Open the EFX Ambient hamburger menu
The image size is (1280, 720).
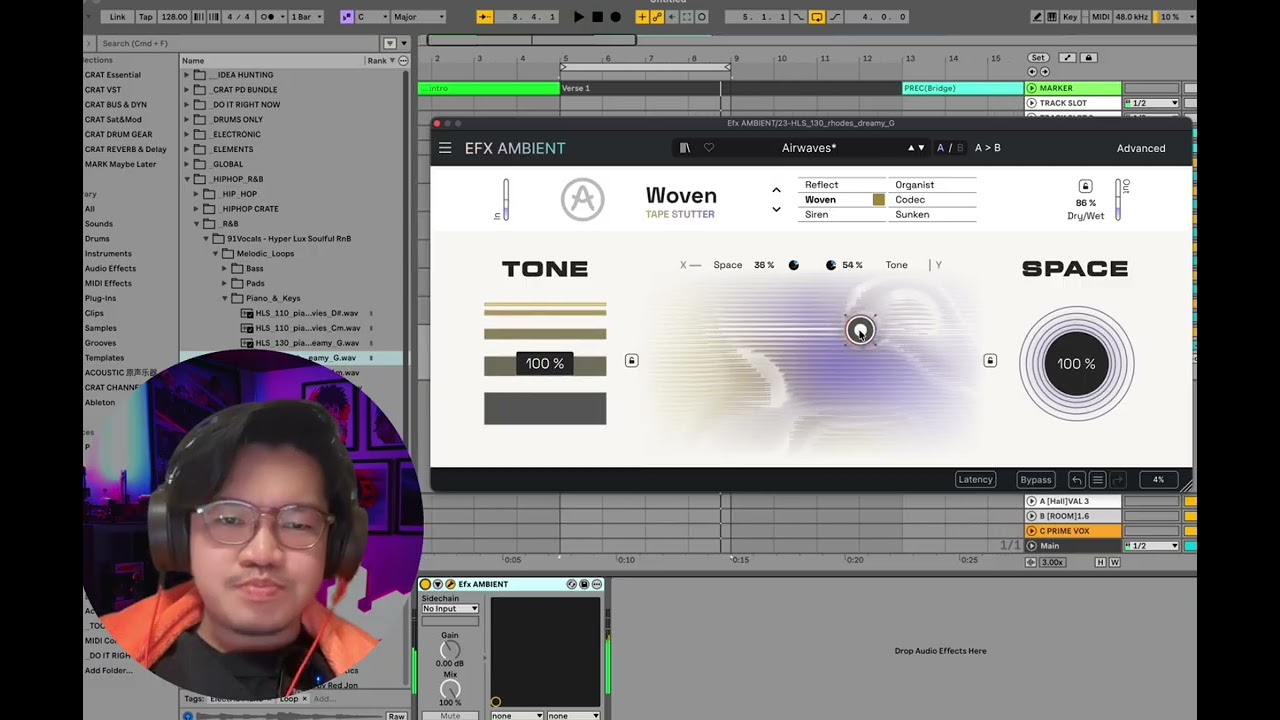[x=445, y=148]
